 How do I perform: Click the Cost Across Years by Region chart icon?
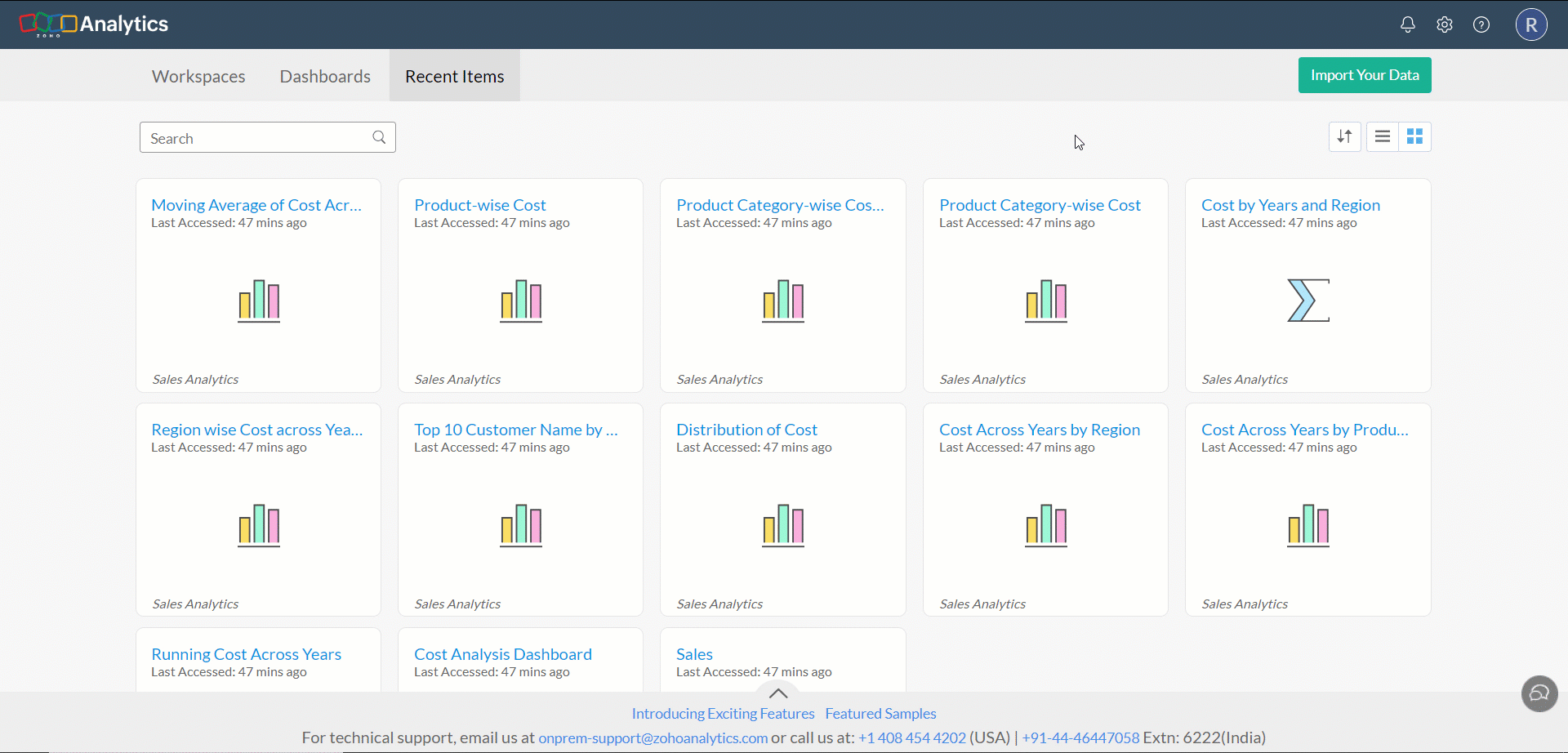pos(1046,525)
